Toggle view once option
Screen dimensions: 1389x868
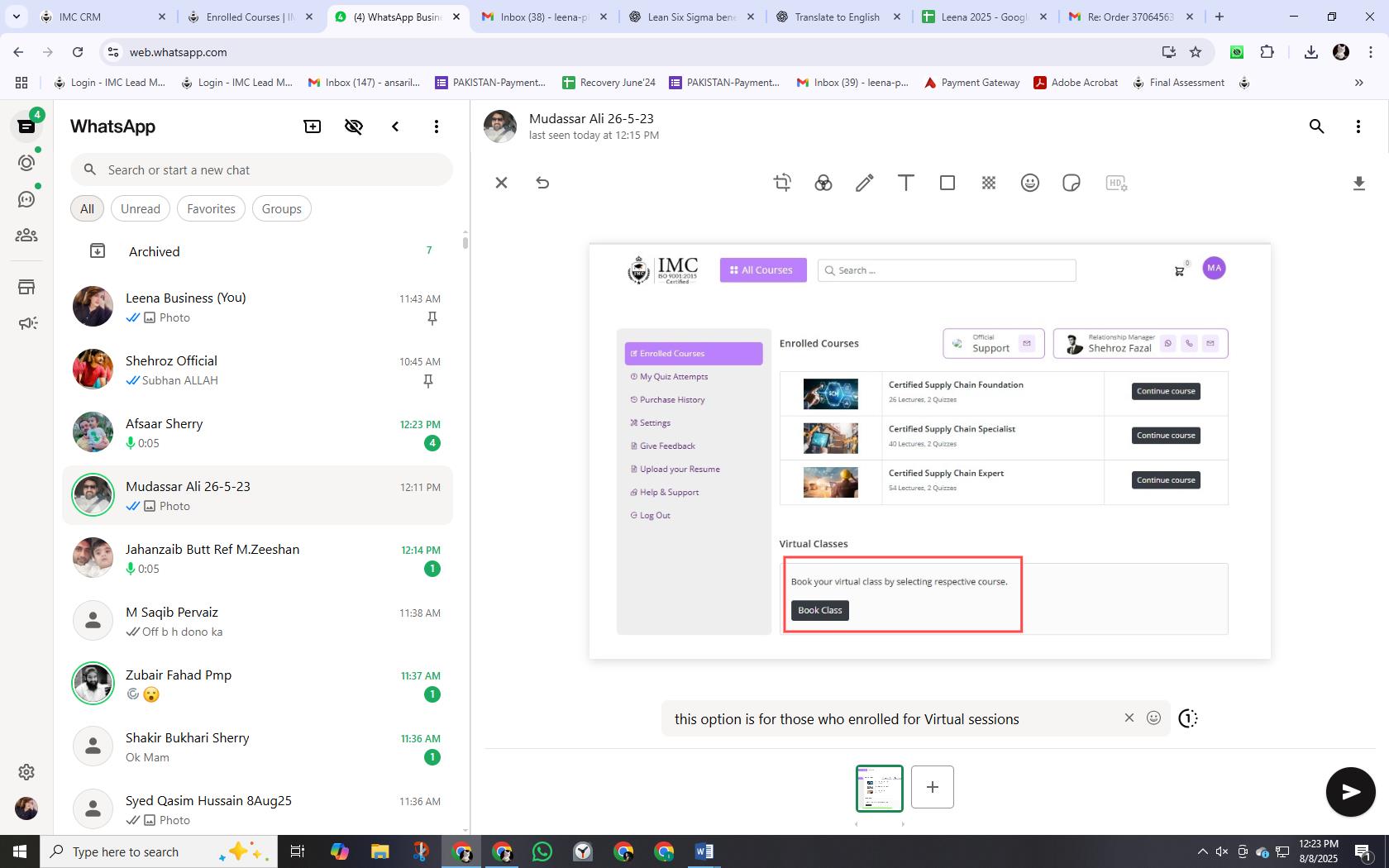(1187, 718)
